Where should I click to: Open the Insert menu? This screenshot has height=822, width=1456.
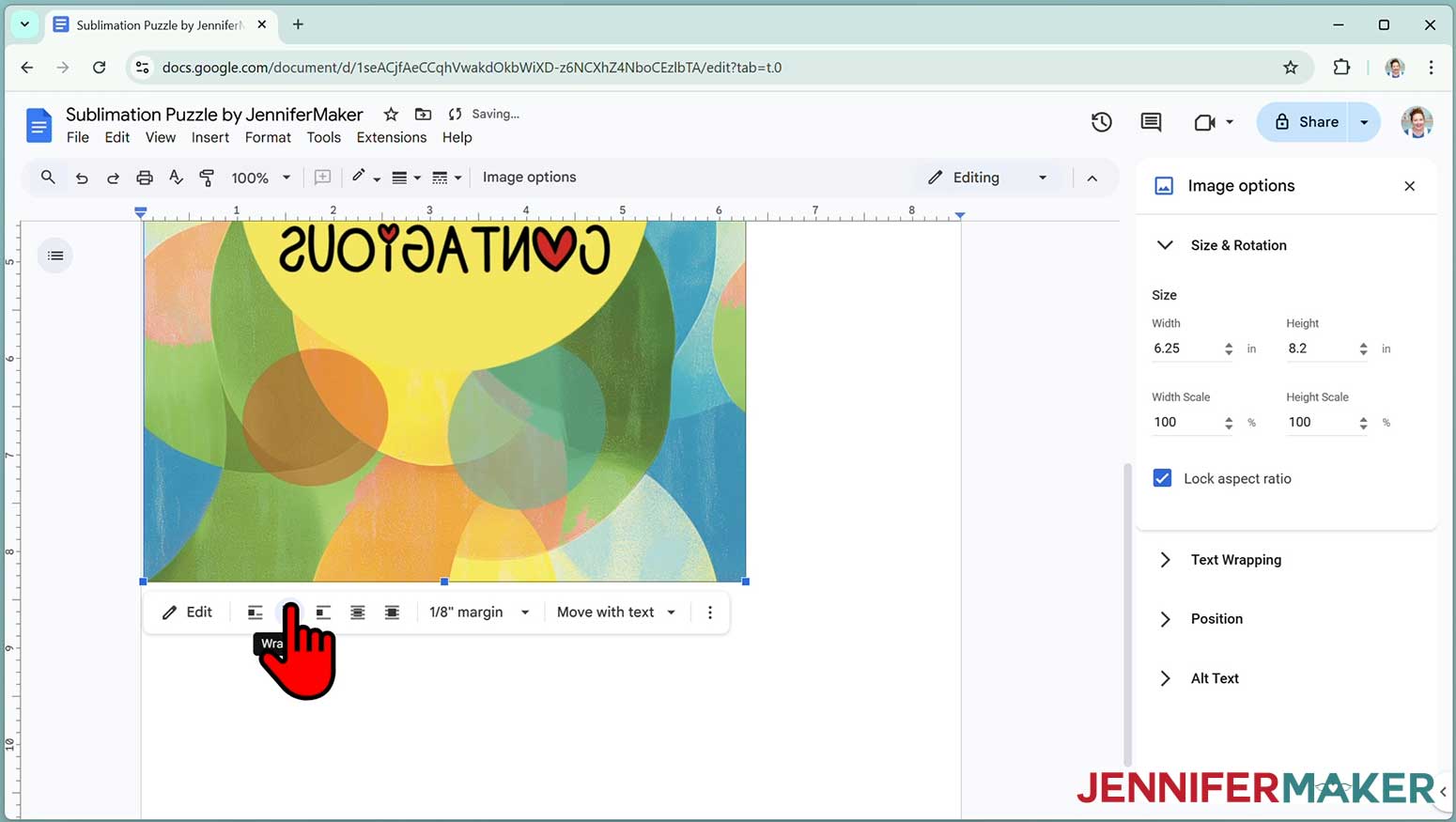[x=210, y=137]
